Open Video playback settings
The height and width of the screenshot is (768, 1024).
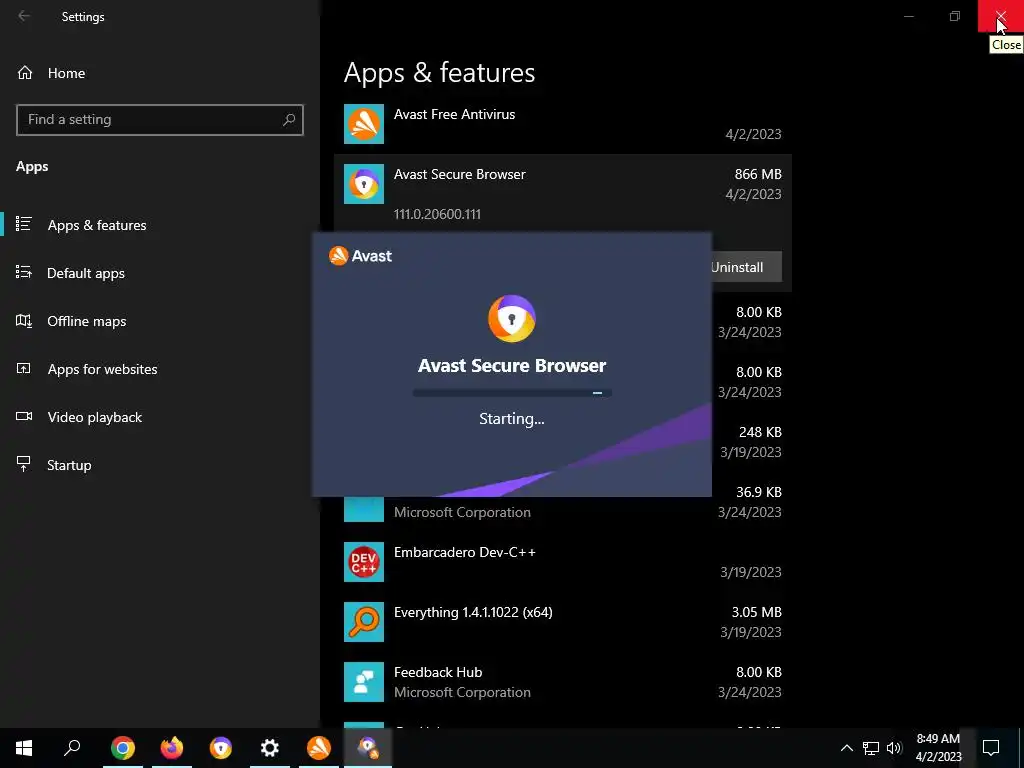tap(160, 417)
